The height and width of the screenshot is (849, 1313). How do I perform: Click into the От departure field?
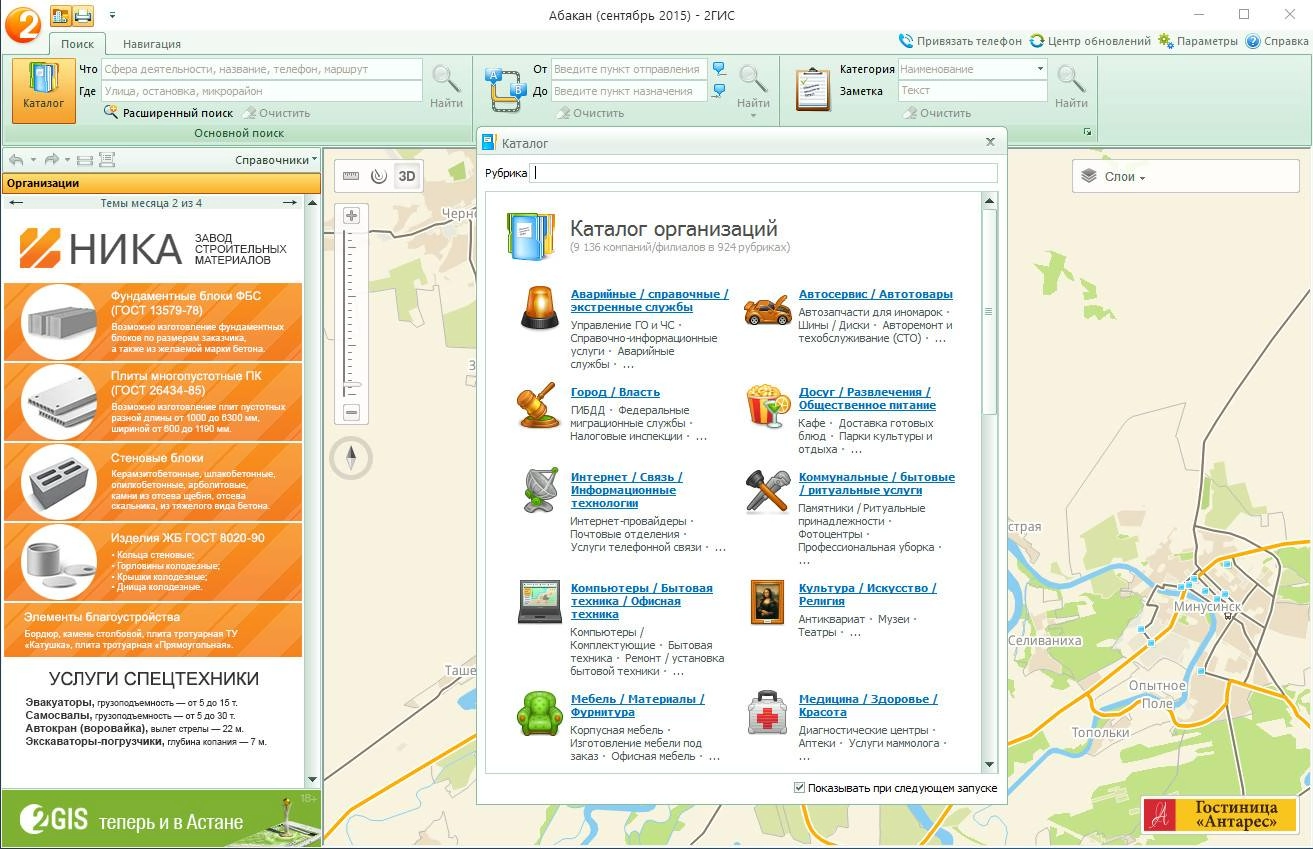tap(628, 69)
